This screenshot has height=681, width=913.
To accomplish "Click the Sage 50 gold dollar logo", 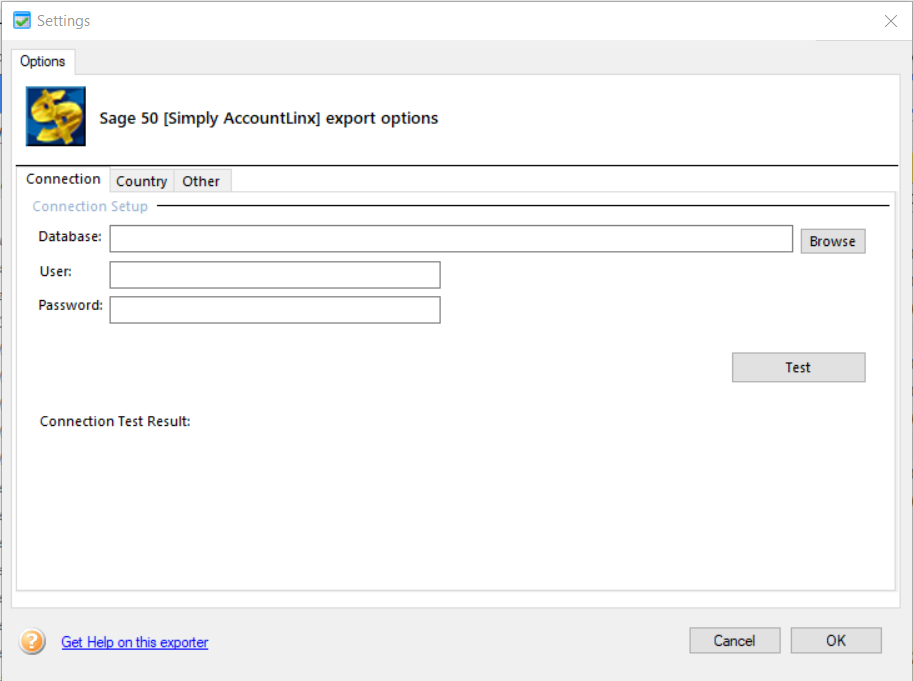I will click(x=56, y=116).
